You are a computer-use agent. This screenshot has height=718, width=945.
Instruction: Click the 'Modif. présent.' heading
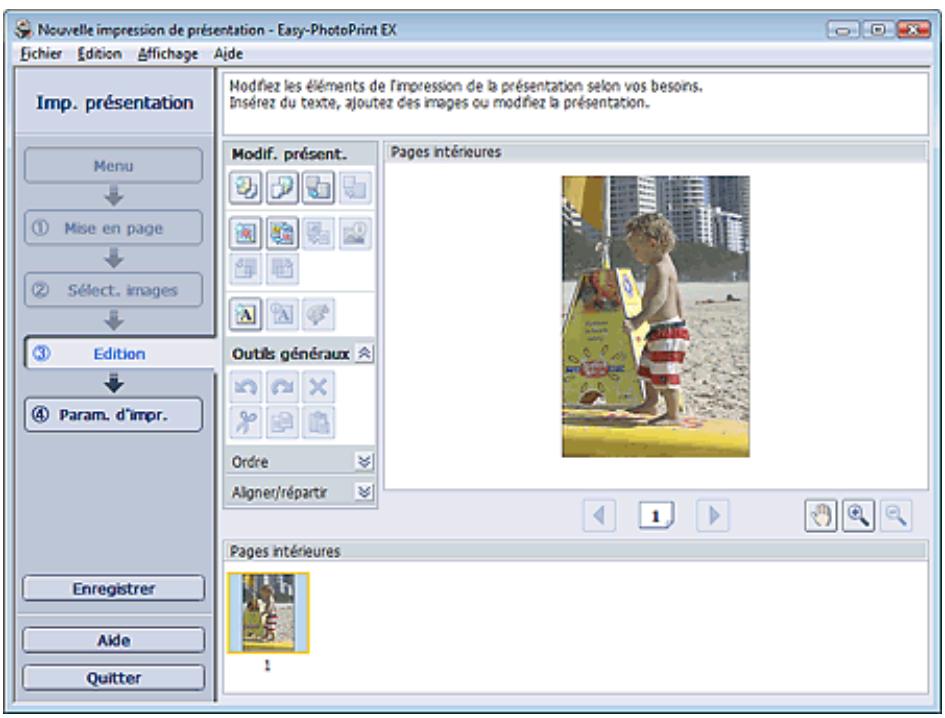click(x=289, y=154)
